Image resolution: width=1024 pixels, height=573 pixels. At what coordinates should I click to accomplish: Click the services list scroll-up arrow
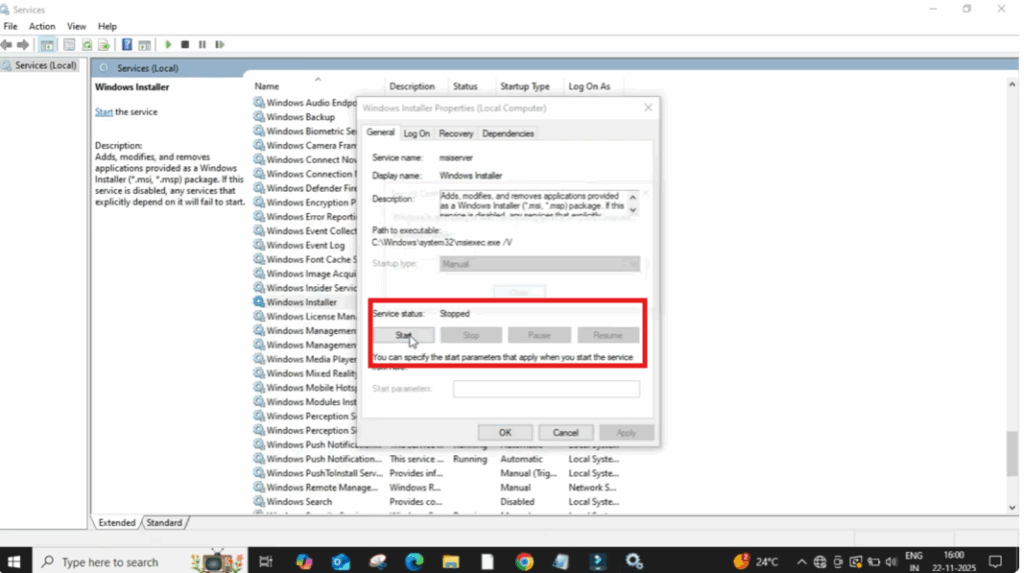pos(1012,84)
